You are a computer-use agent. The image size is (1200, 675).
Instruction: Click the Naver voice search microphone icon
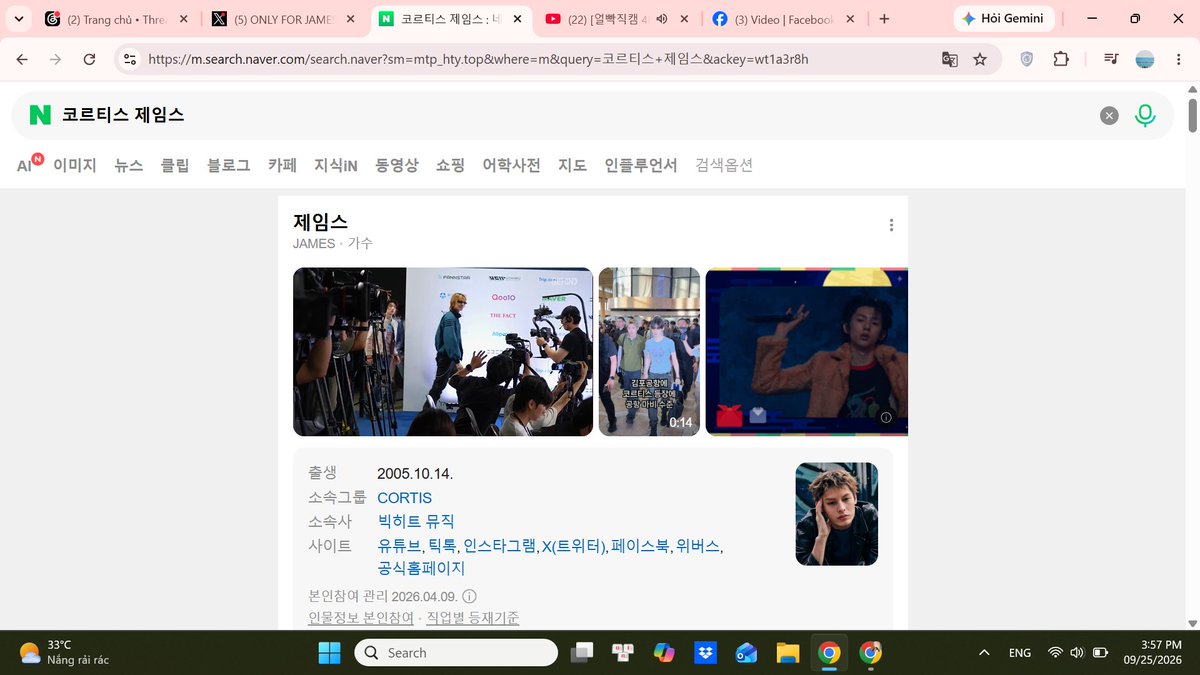point(1145,115)
